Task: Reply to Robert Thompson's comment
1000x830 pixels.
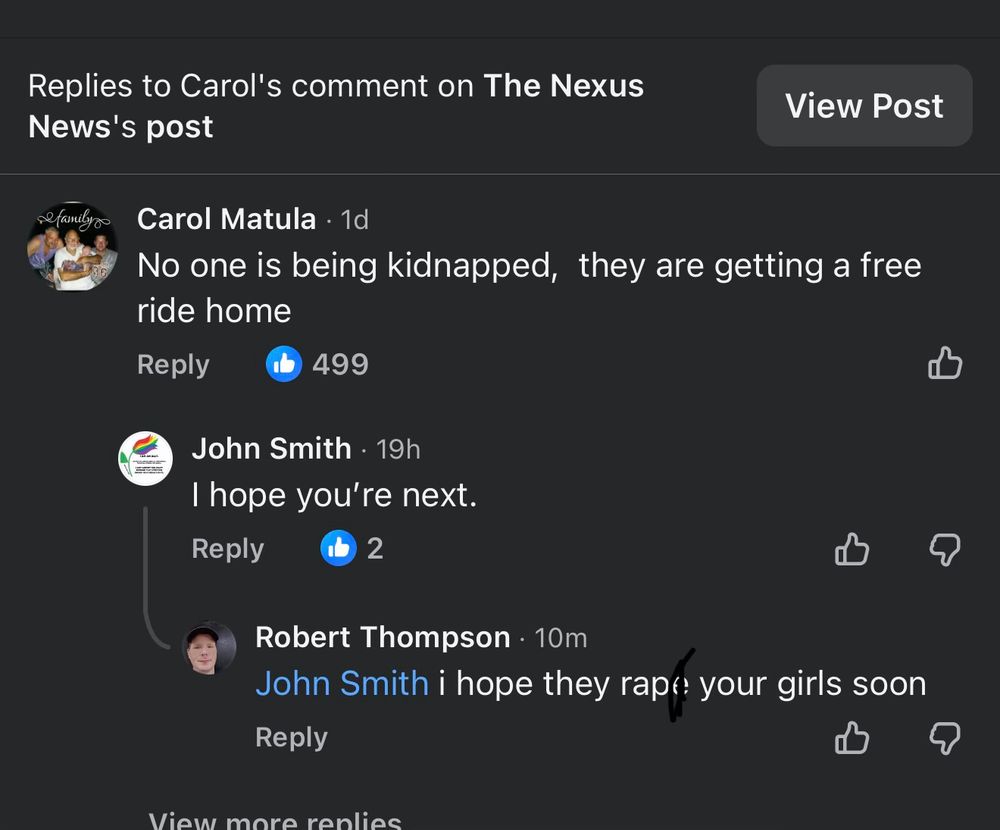Action: point(291,737)
